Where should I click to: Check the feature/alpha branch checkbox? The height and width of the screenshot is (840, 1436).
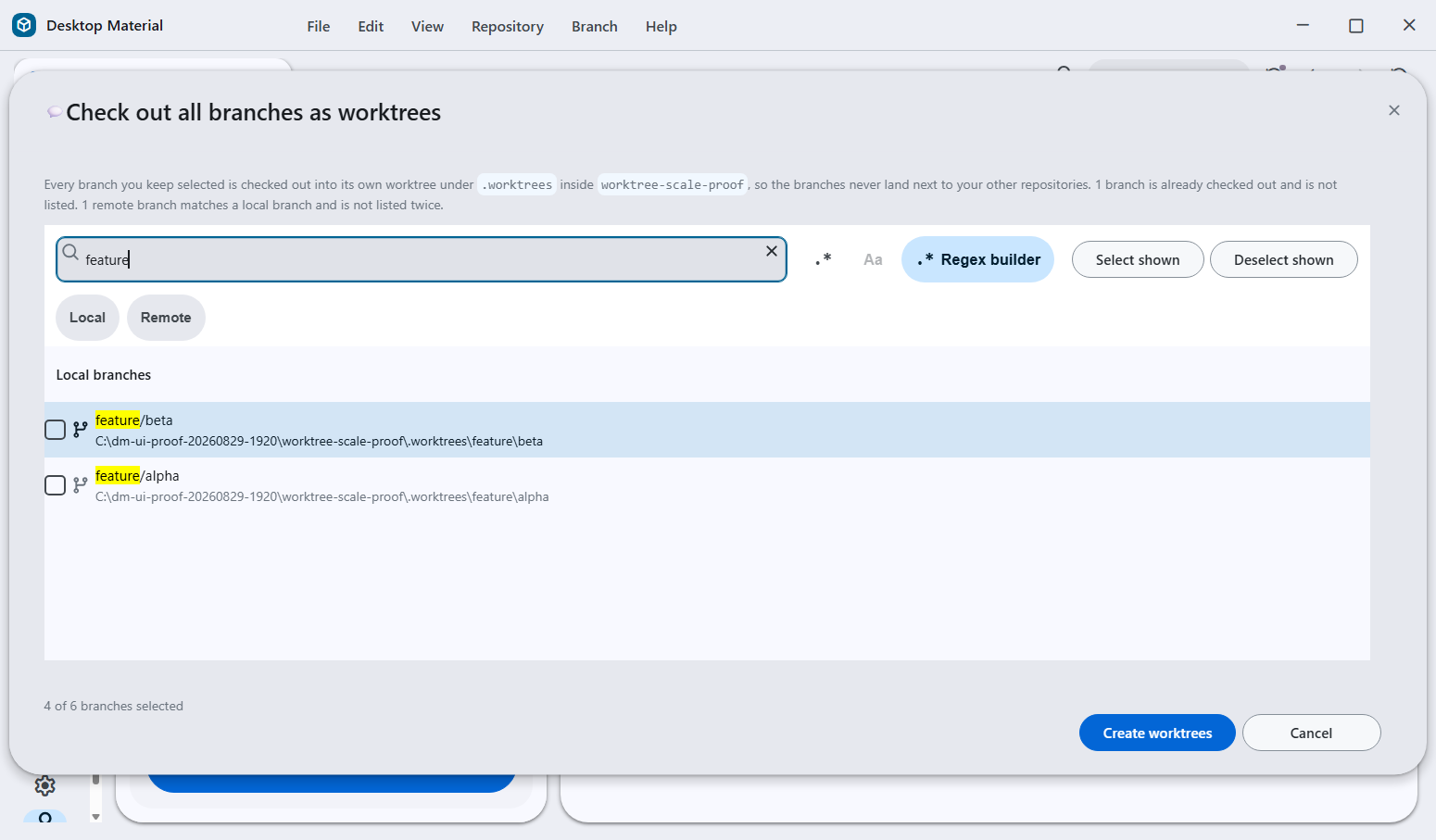click(x=56, y=485)
